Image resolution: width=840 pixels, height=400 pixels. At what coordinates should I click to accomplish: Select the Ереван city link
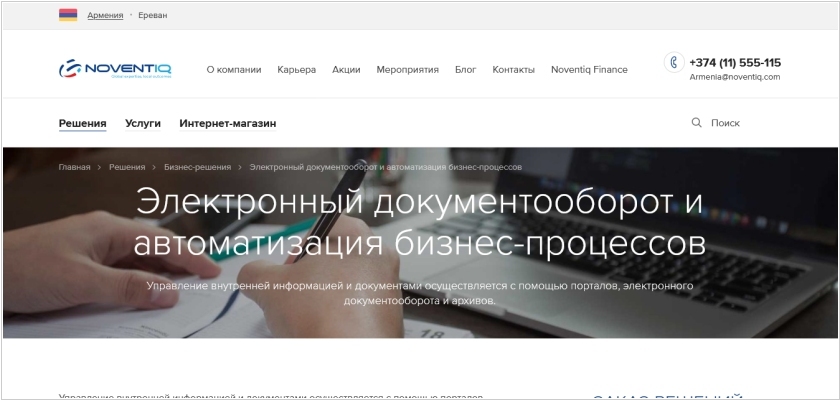[x=154, y=16]
